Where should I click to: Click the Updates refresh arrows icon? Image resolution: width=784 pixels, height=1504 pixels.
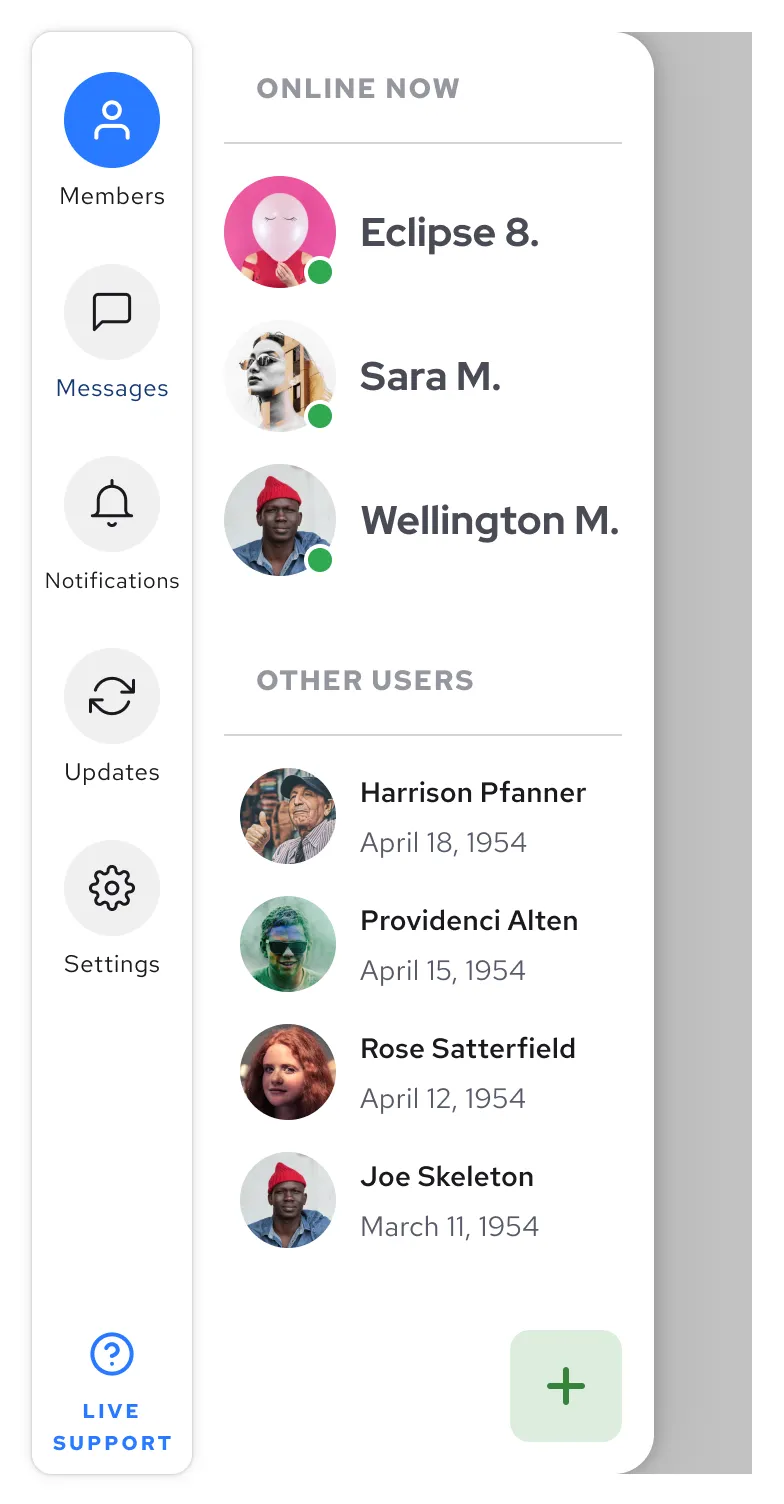(x=112, y=696)
